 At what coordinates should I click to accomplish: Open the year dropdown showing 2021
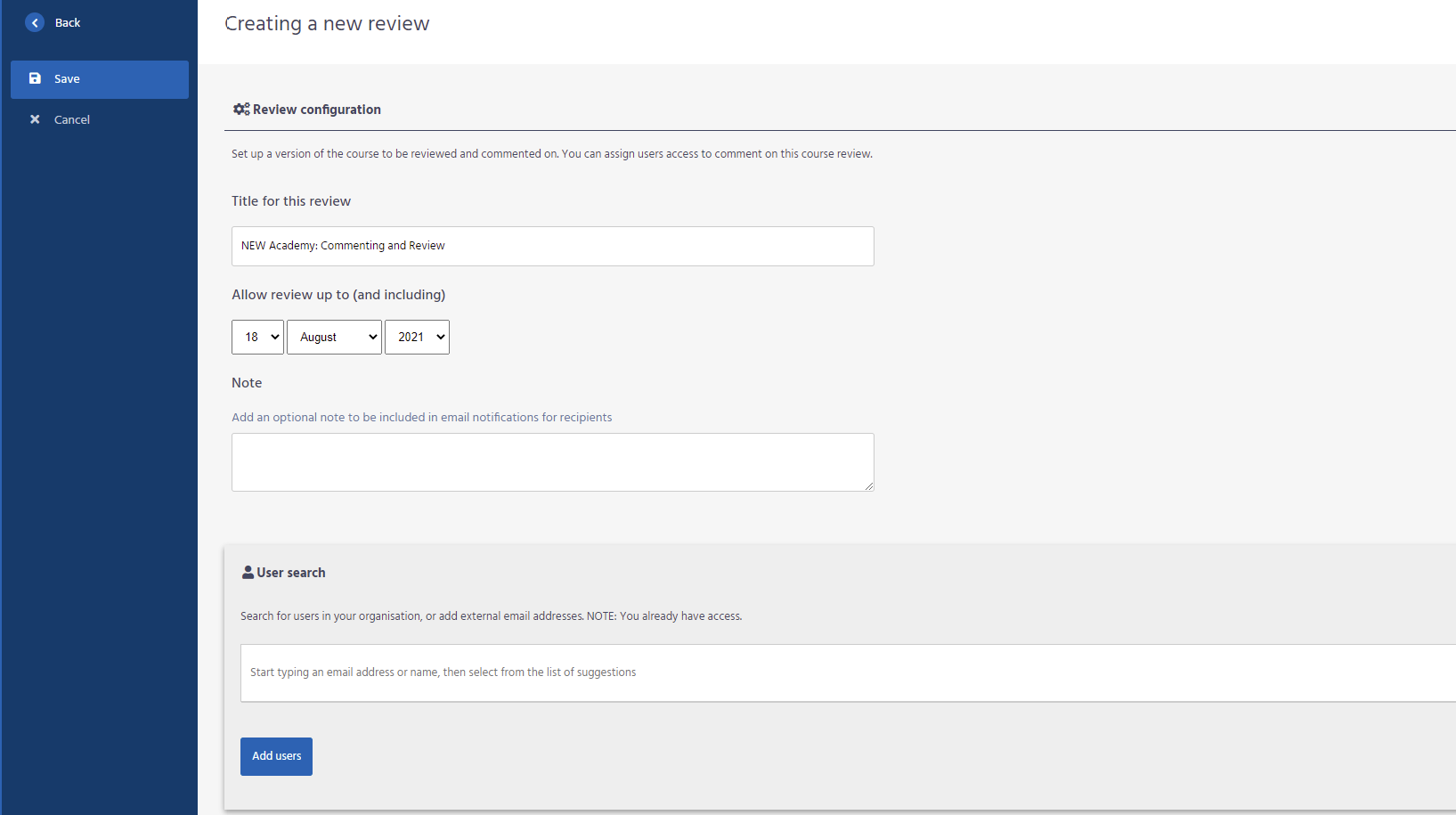pos(417,338)
